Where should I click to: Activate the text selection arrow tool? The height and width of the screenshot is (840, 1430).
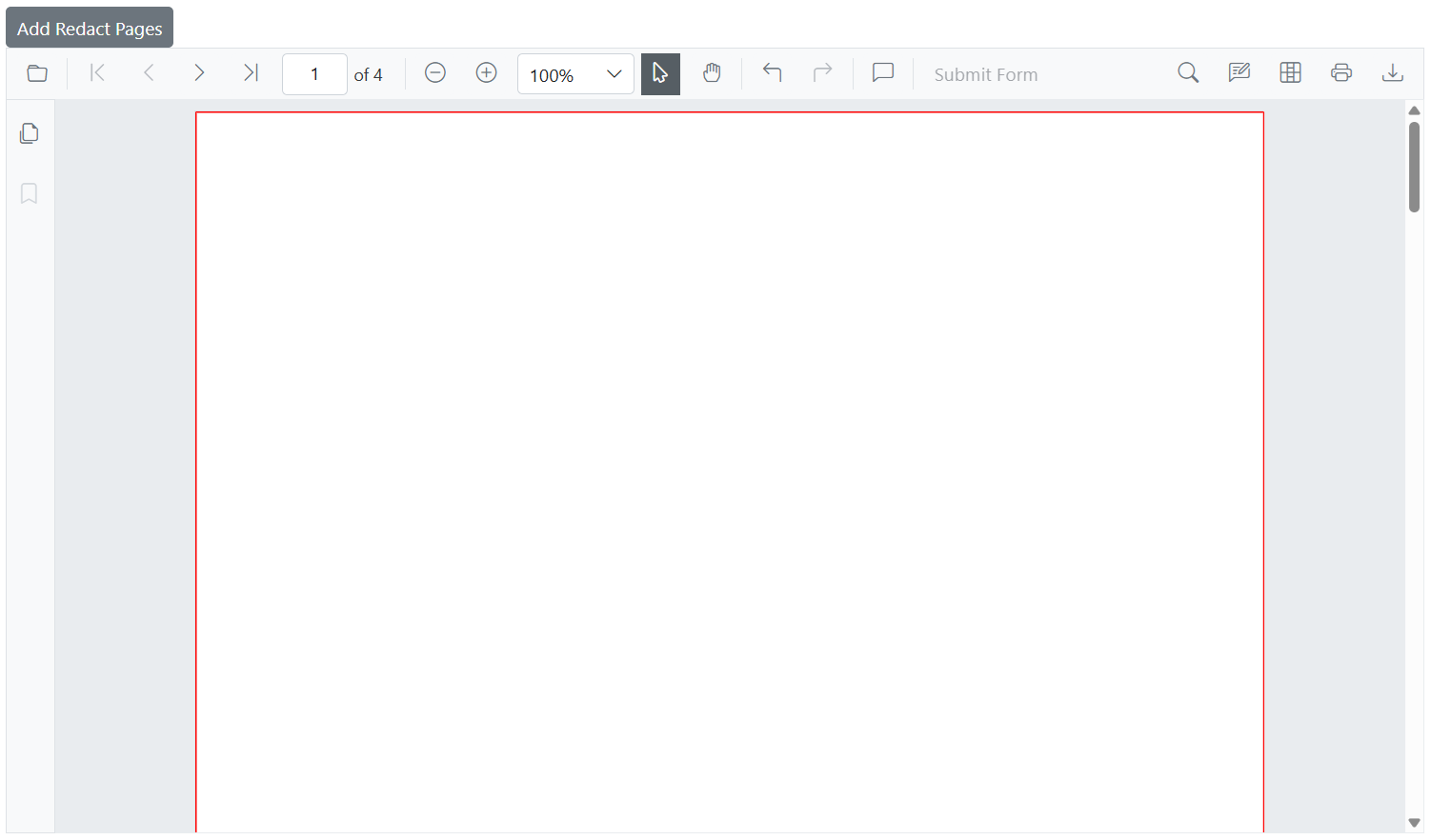click(x=660, y=72)
